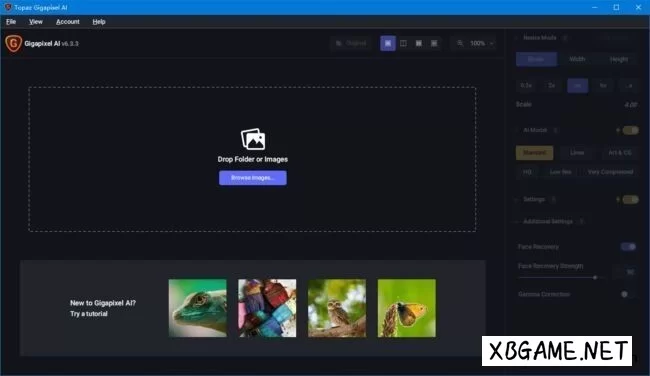
Task: Click the Additional Settings info icon
Action: point(582,221)
